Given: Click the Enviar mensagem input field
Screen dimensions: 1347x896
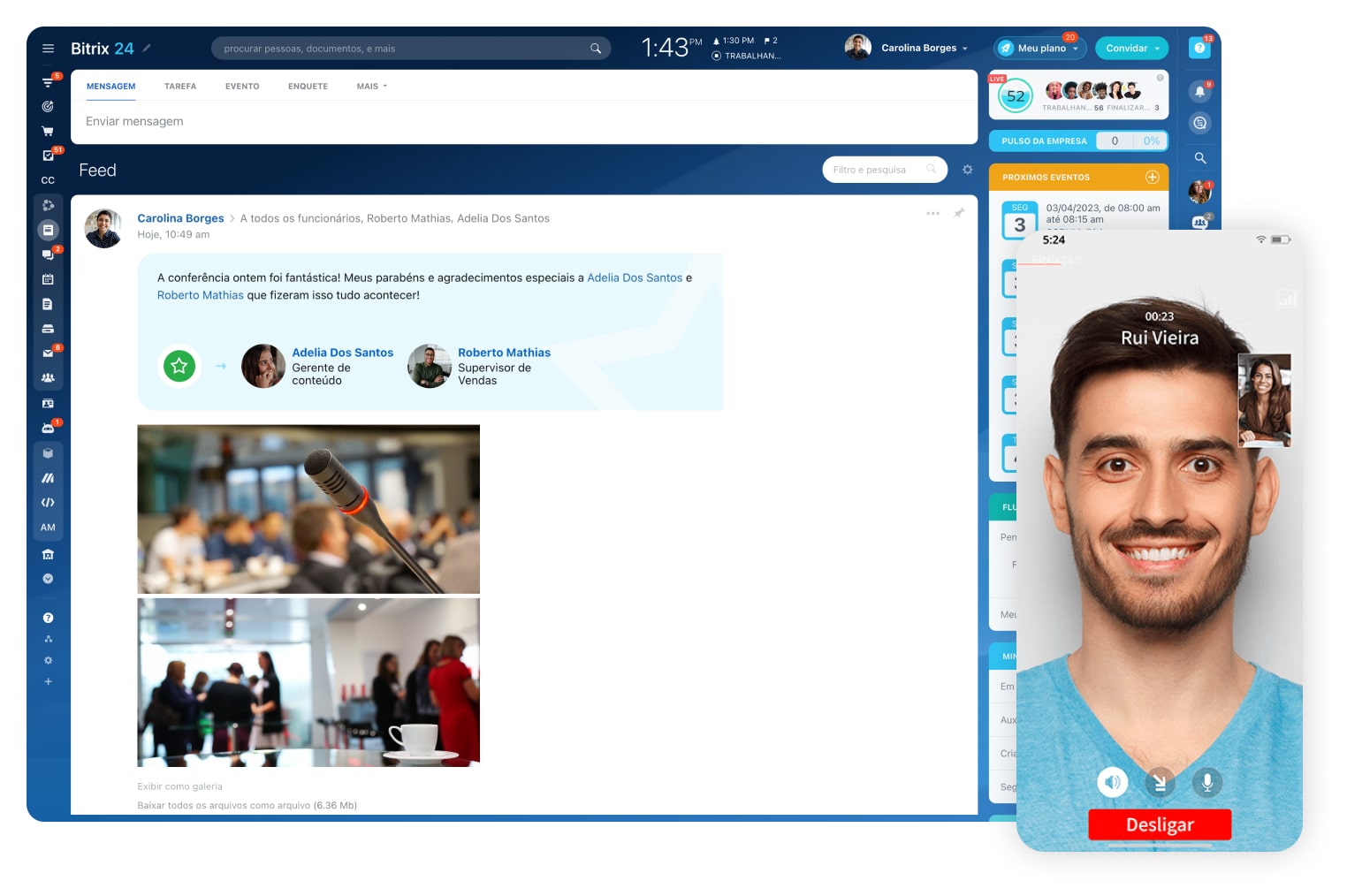Looking at the screenshot, I should click(521, 122).
